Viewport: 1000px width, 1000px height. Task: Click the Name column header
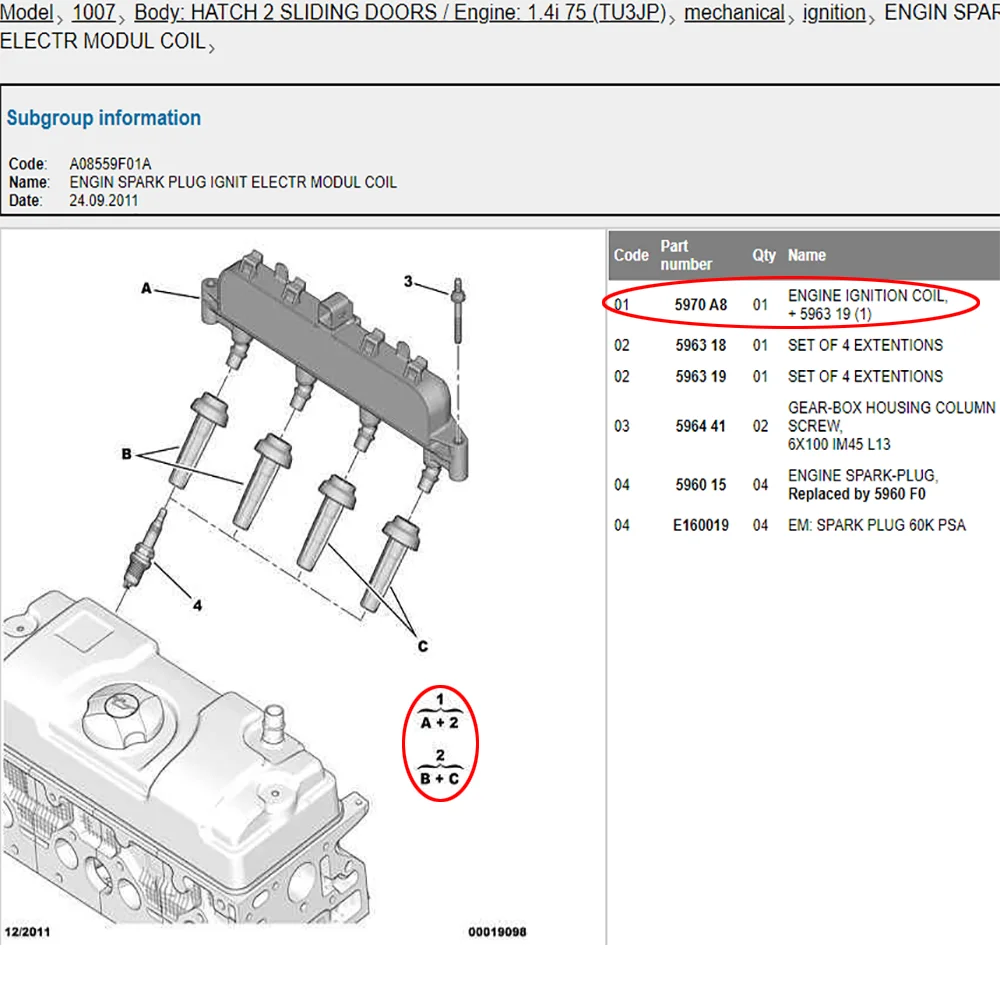tap(807, 255)
